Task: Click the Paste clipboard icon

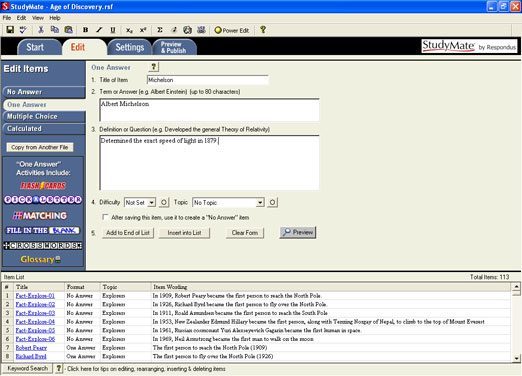Action: (68, 30)
